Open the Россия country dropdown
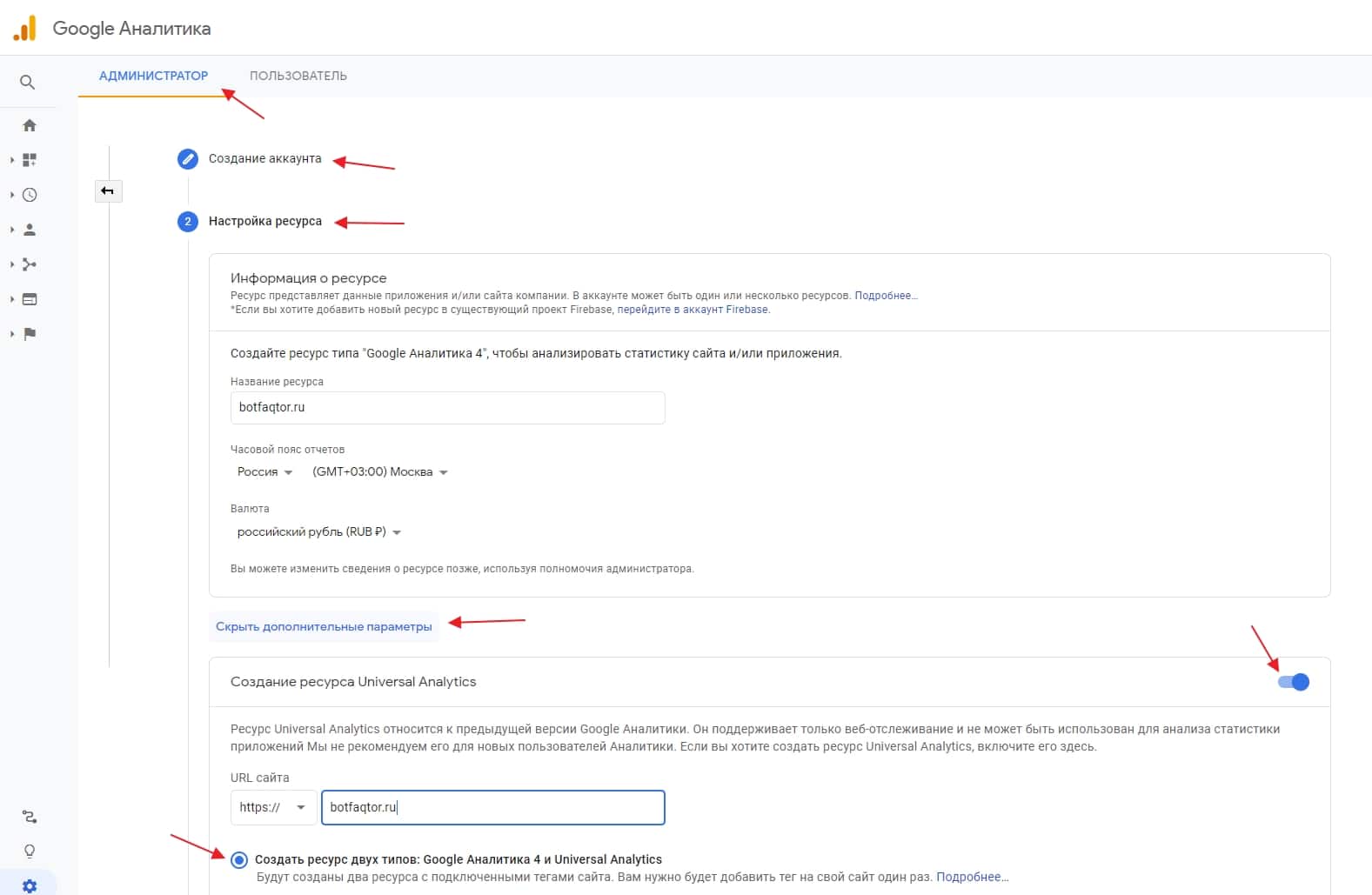This screenshot has width=1372, height=895. [x=264, y=472]
